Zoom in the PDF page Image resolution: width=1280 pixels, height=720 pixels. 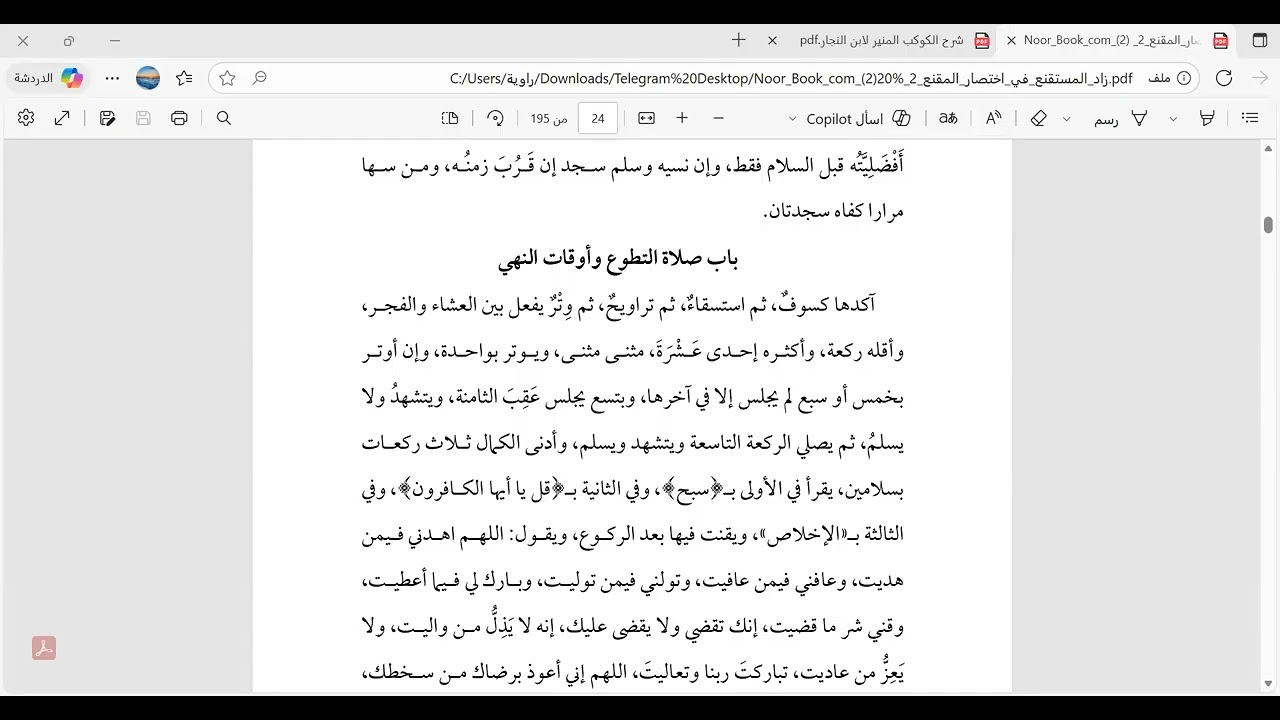pyautogui.click(x=682, y=118)
